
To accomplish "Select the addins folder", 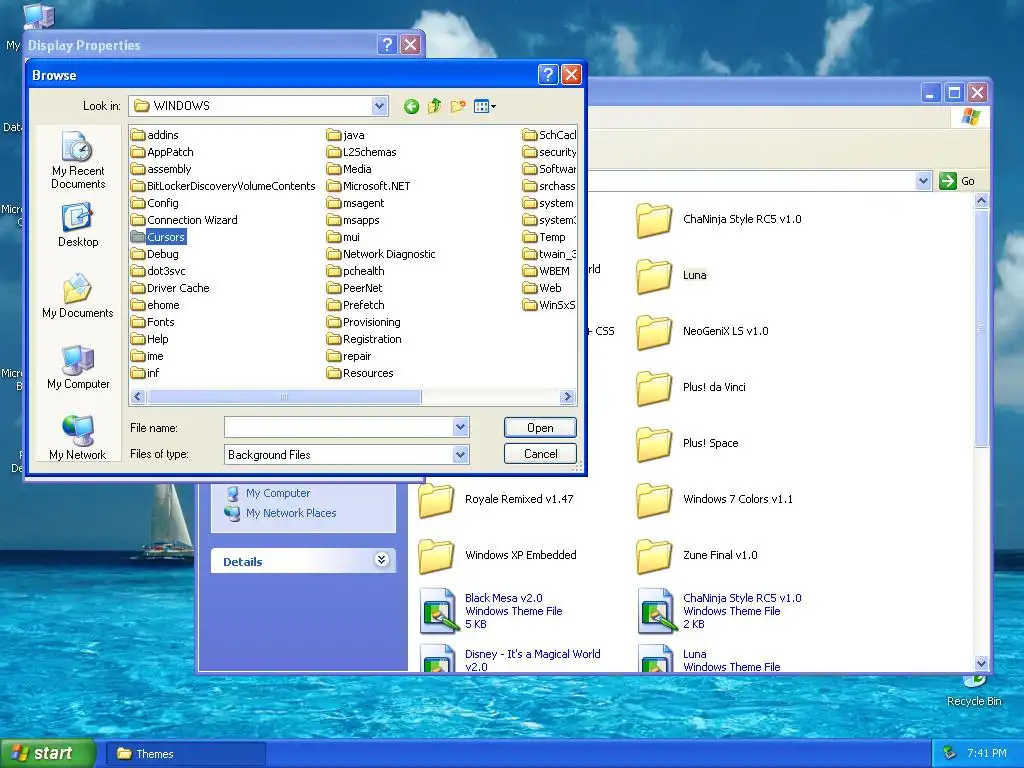I will click(x=155, y=135).
